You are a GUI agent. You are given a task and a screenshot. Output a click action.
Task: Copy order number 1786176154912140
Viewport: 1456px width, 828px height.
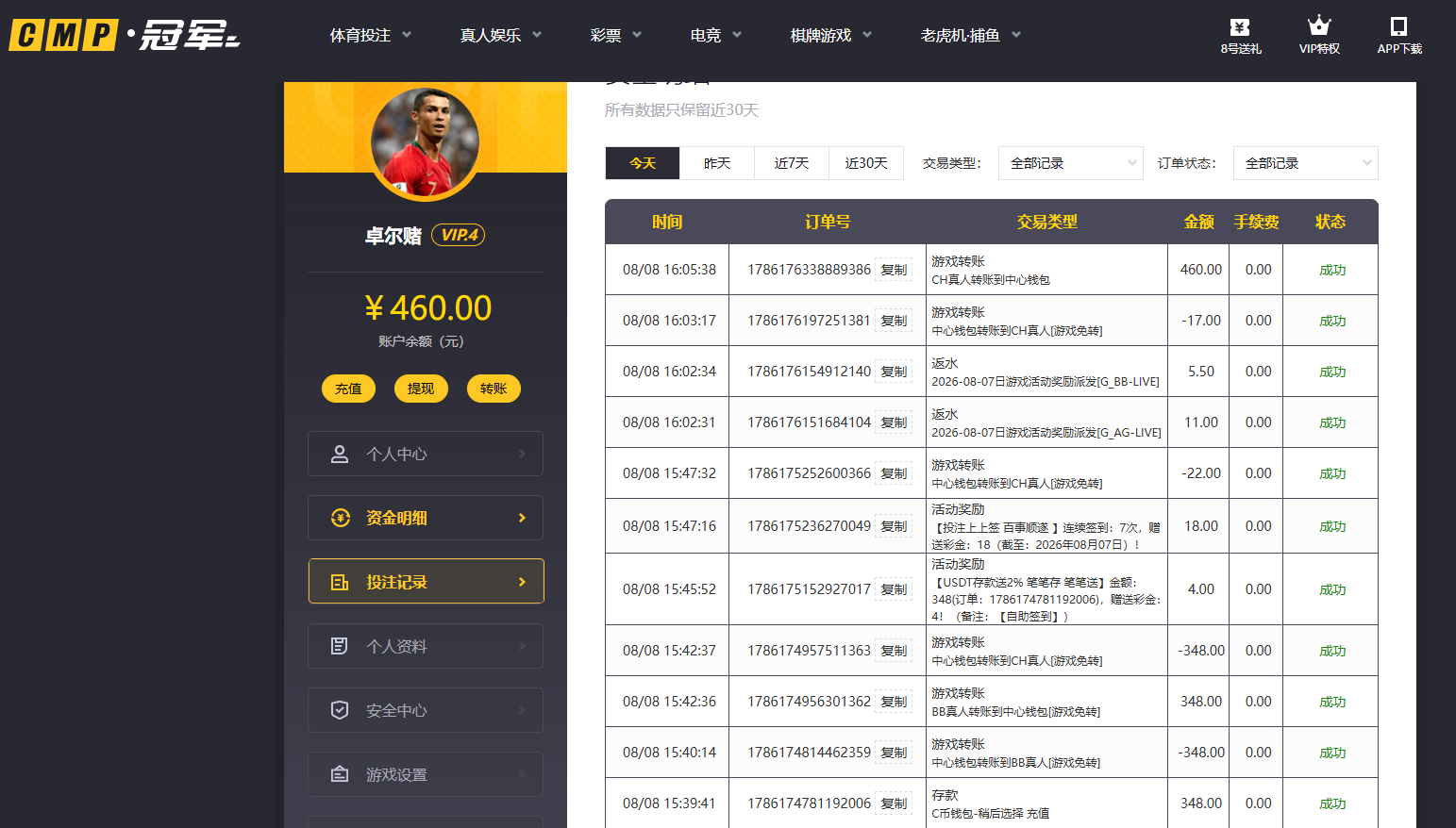(894, 372)
